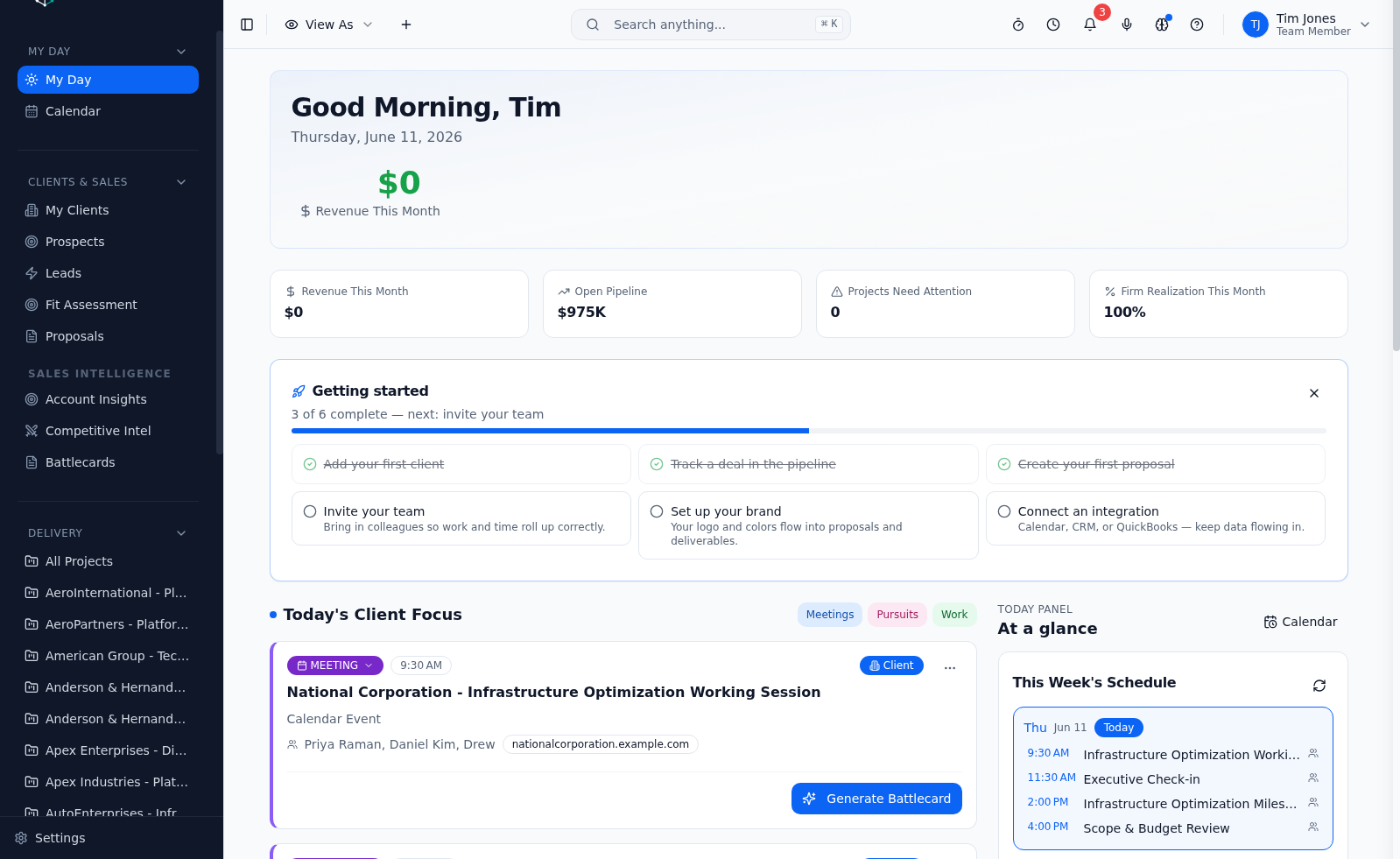Viewport: 1400px width, 859px height.
Task: Collapse the DELIVERY section
Action: coord(181,533)
